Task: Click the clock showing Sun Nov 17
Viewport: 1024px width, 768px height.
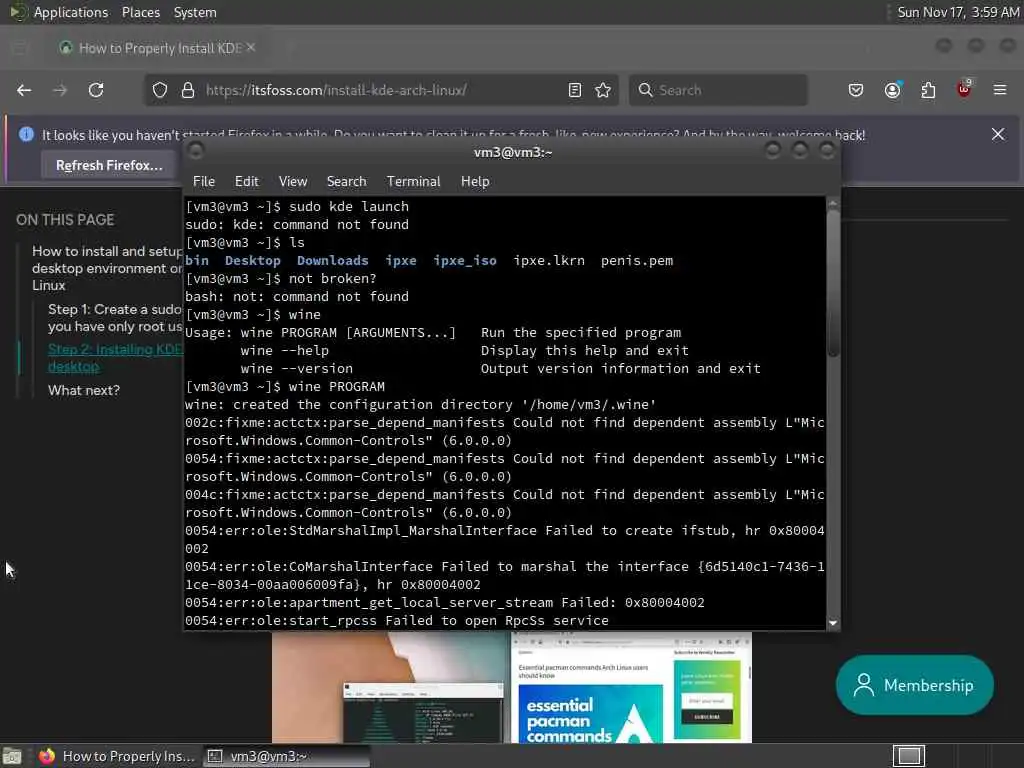Action: pyautogui.click(x=958, y=12)
